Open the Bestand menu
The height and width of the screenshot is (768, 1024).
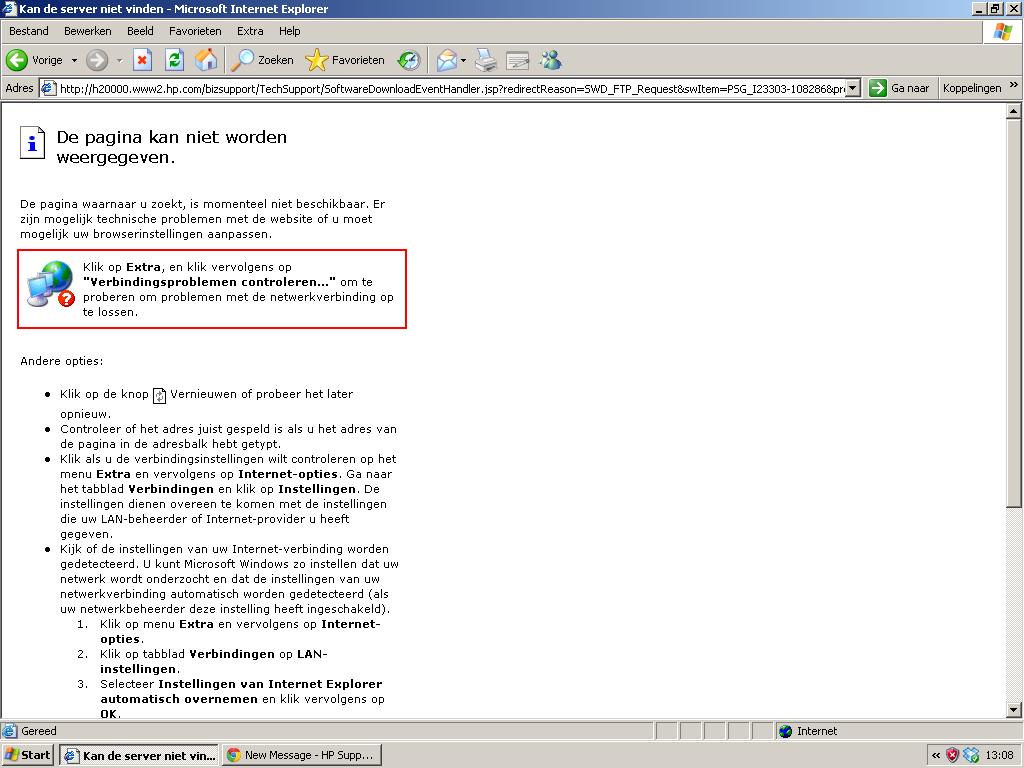tap(29, 31)
